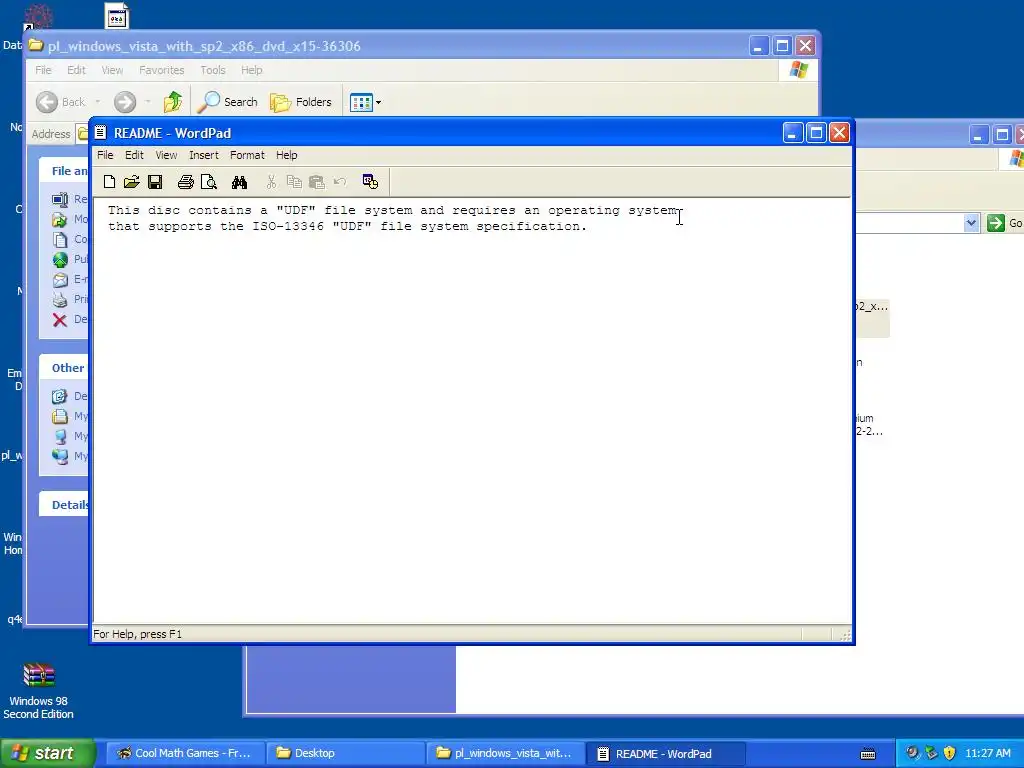Create a new document in WordPad
Screen dimensions: 1024x768
pyautogui.click(x=109, y=182)
